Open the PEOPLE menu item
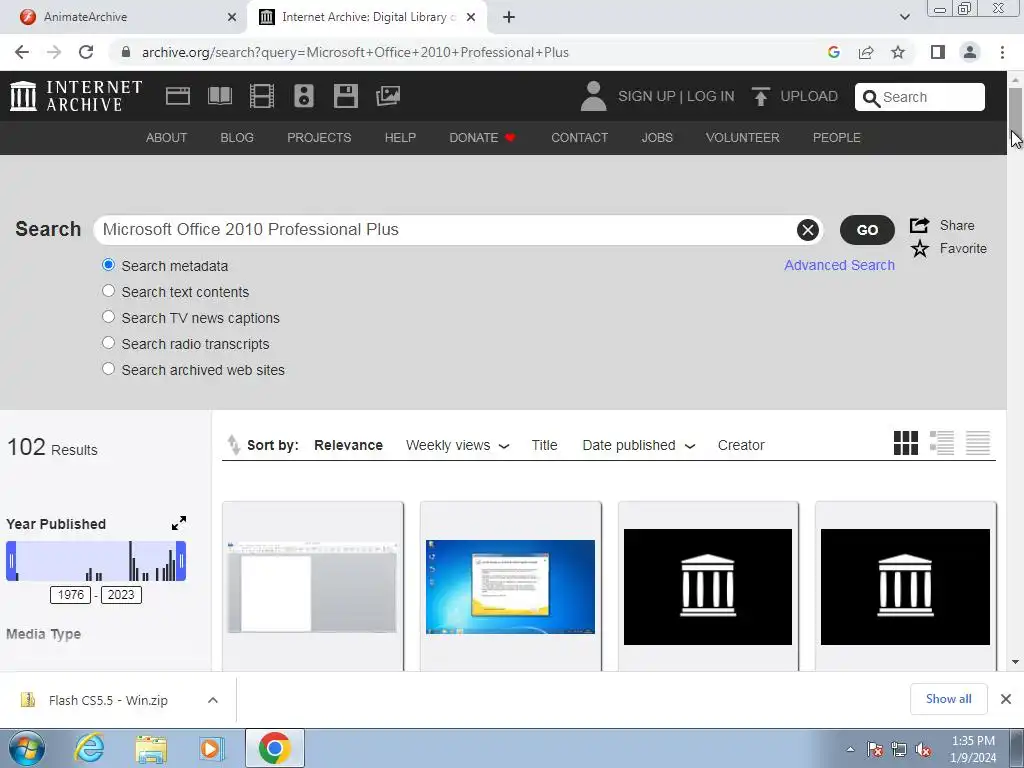Viewport: 1024px width, 768px height. (837, 138)
